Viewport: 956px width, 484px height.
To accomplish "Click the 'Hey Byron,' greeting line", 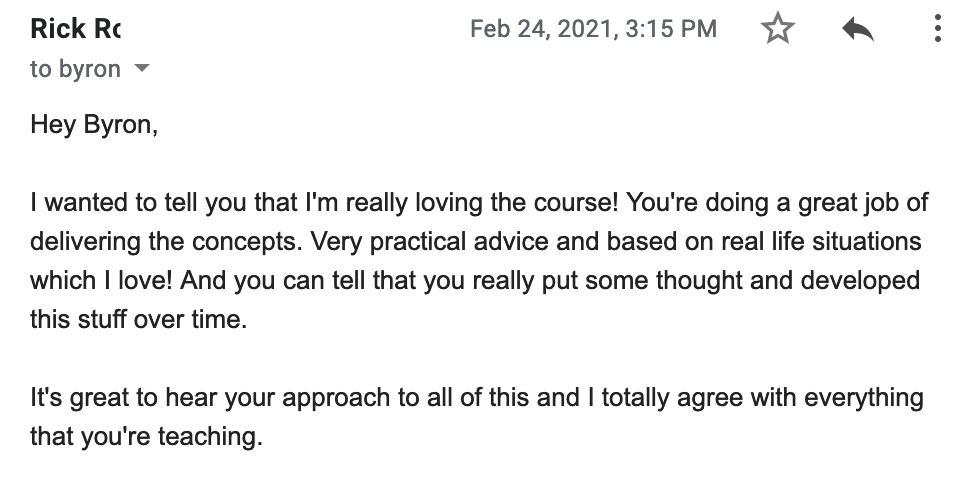I will [x=94, y=125].
